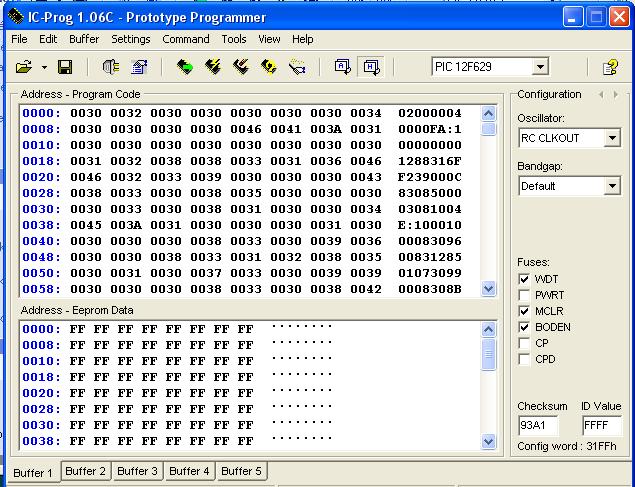This screenshot has width=635, height=487.
Task: Enable the CP code protect checkbox
Action: click(524, 343)
